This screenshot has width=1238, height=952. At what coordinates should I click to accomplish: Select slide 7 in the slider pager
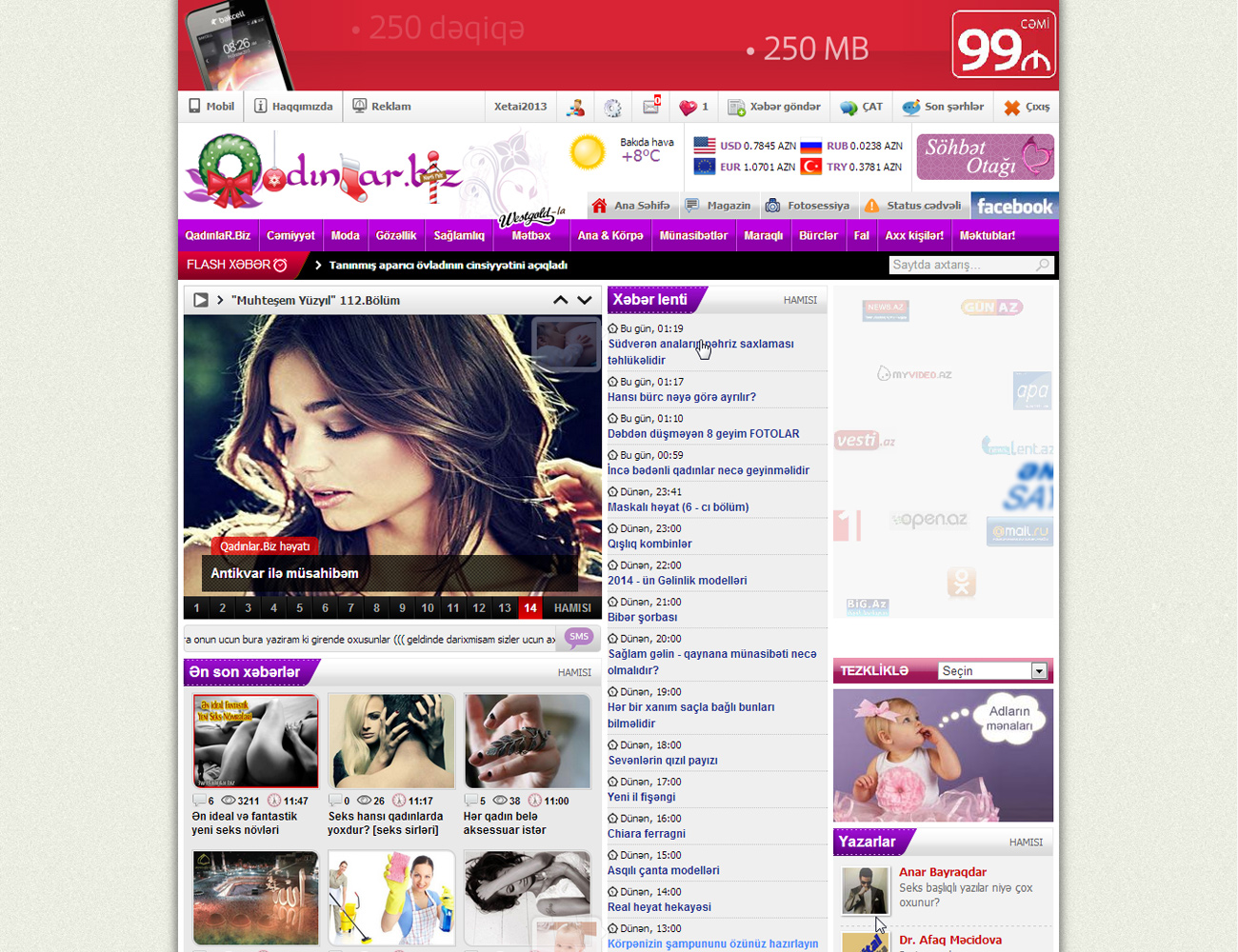point(350,607)
